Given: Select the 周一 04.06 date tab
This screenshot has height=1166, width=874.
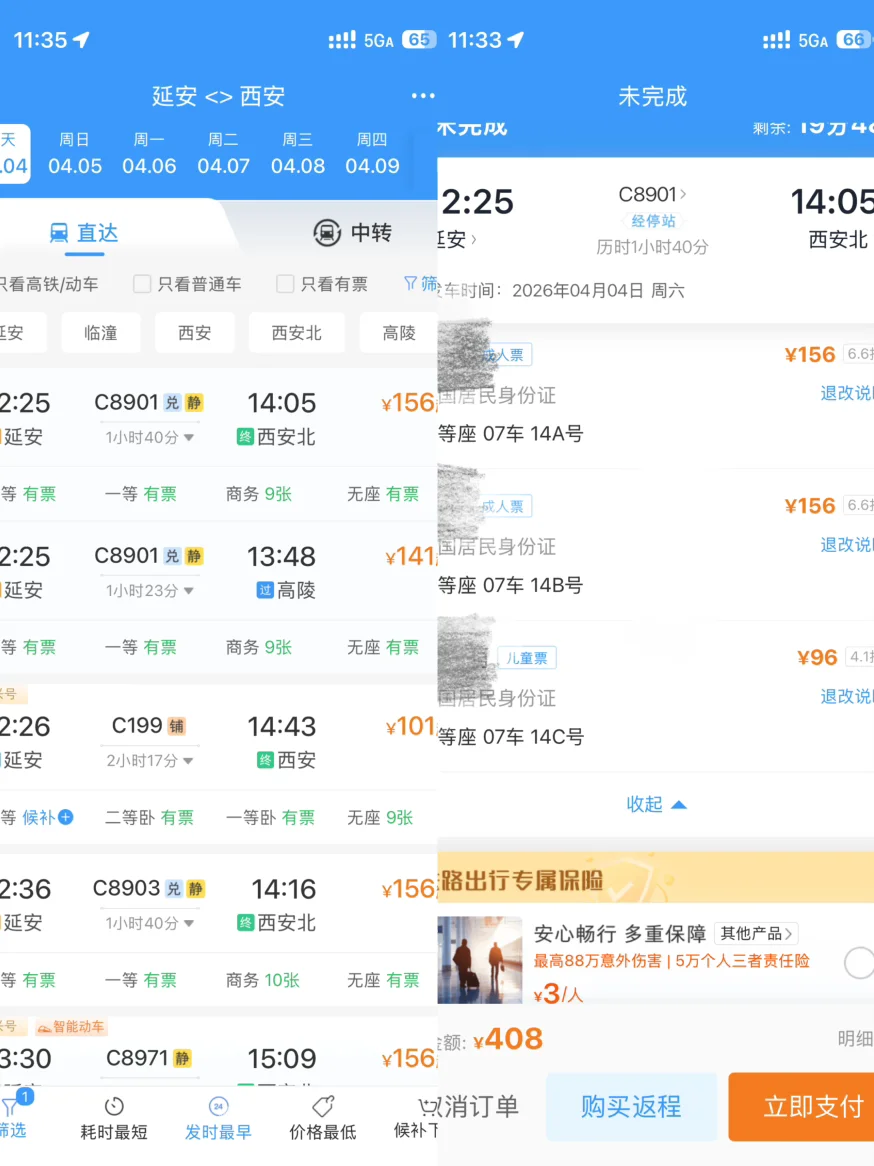Looking at the screenshot, I should (x=149, y=154).
